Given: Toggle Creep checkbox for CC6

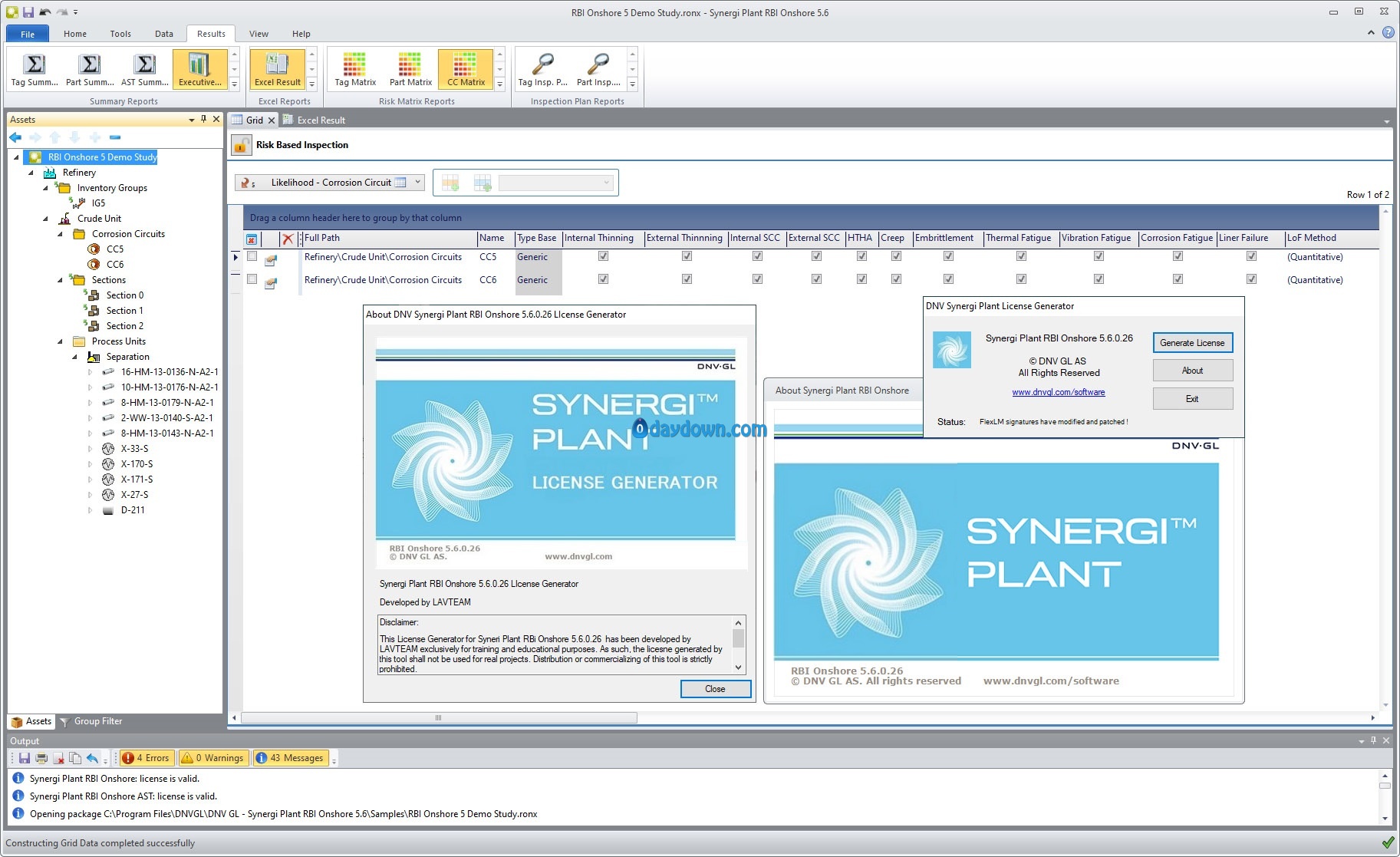Looking at the screenshot, I should 896,279.
